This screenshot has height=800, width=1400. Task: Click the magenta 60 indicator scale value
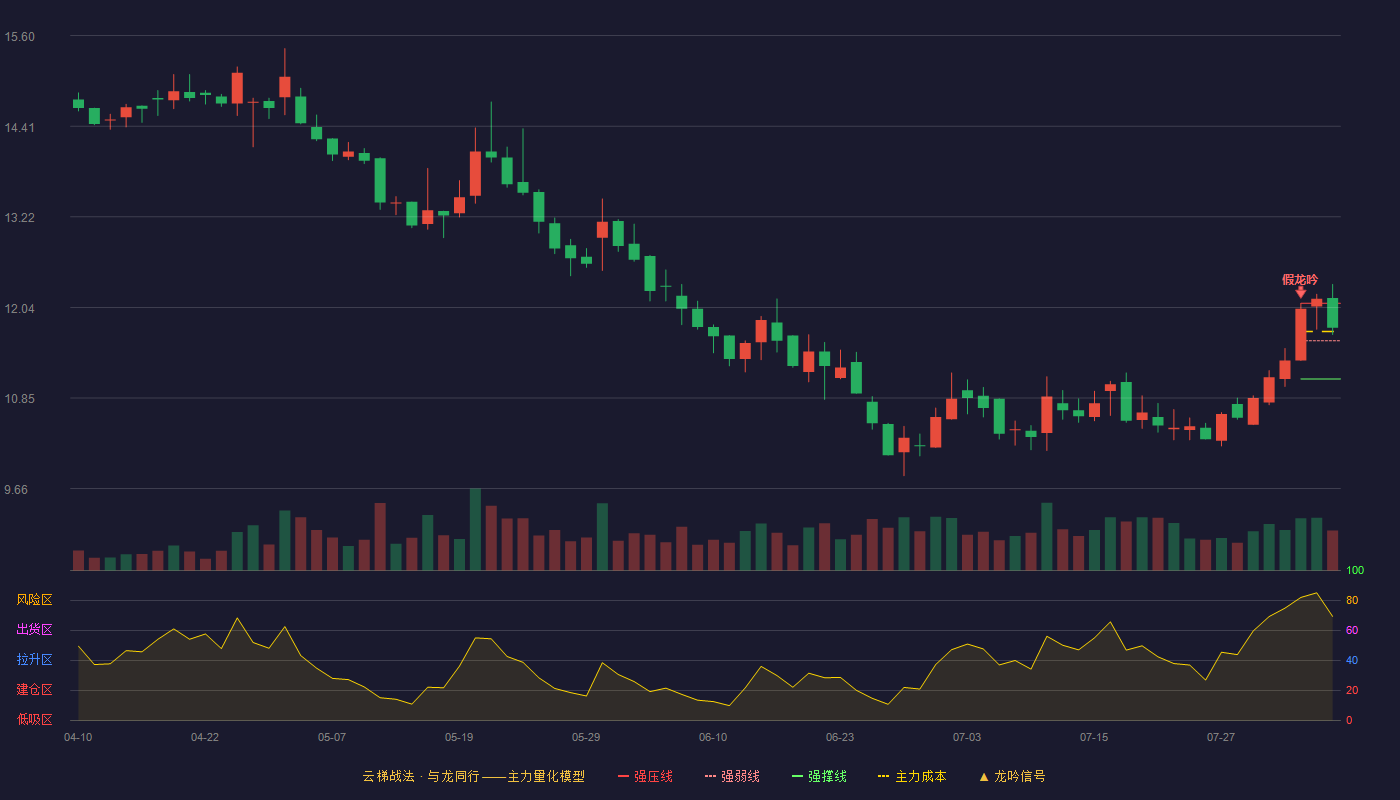tap(1352, 630)
